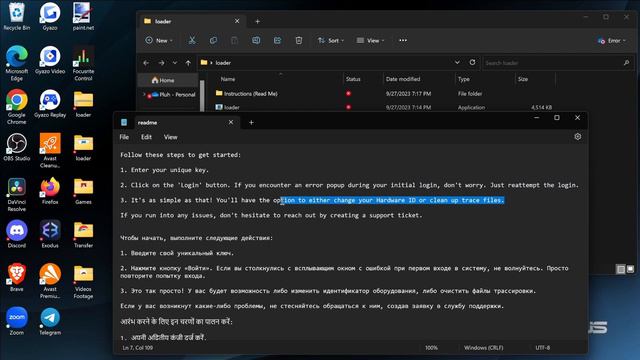This screenshot has width=640, height=360.
Task: Switch File Explorer to details view icon
Action: tap(621, 269)
